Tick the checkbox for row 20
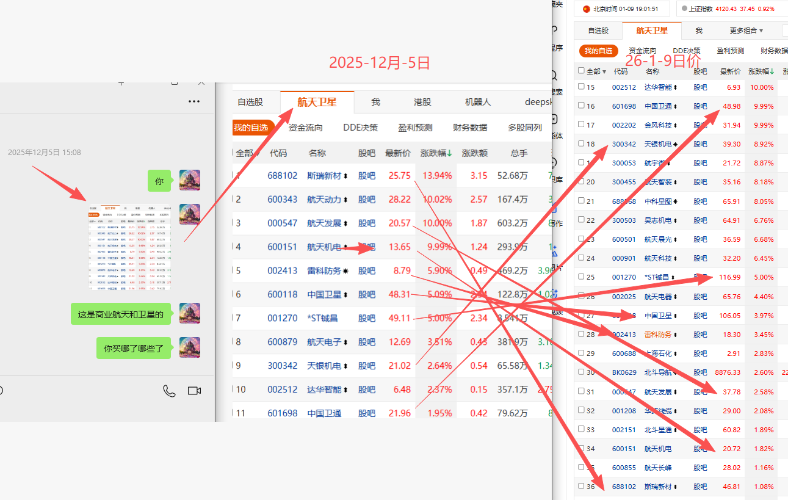 click(581, 181)
